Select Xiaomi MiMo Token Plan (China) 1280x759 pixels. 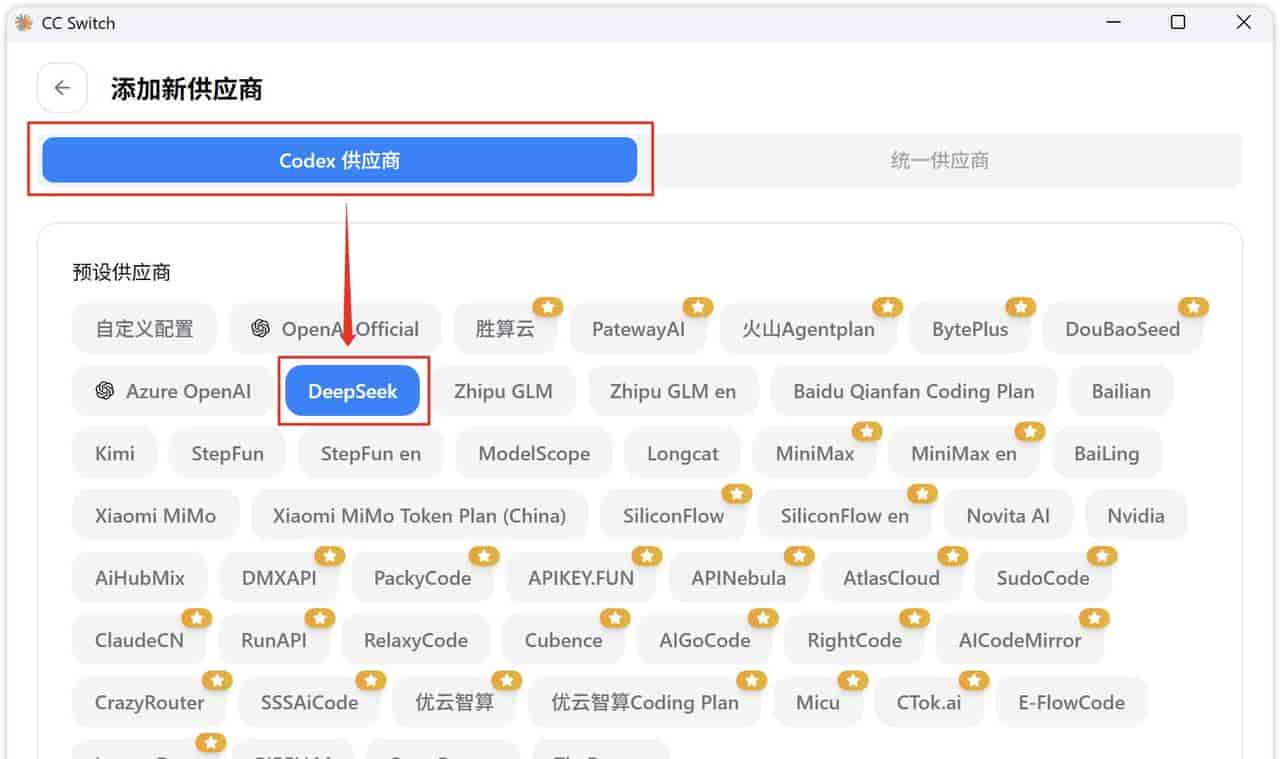[420, 516]
